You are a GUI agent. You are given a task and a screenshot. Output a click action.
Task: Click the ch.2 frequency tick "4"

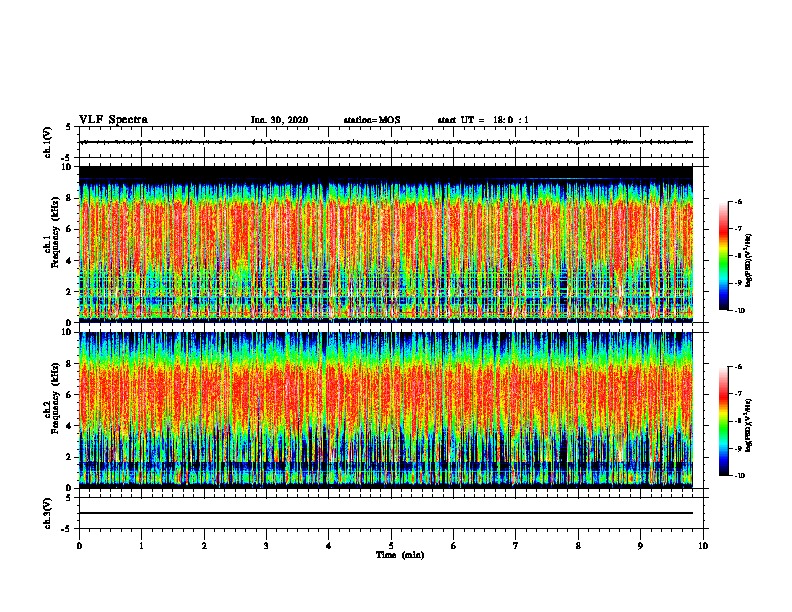click(x=69, y=427)
